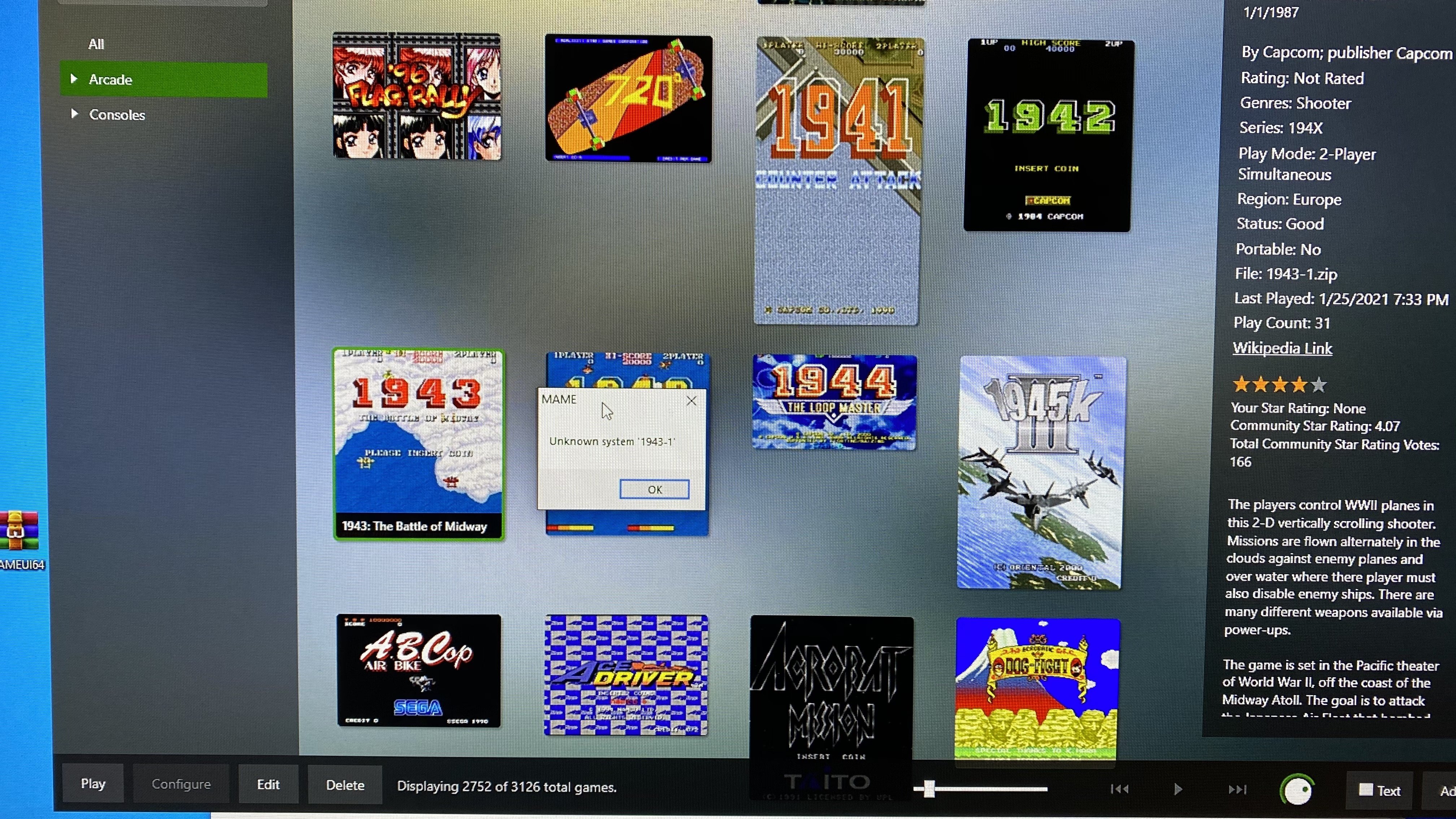Viewport: 1456px width, 819px height.
Task: Close the MAME error dialog
Action: [x=691, y=401]
